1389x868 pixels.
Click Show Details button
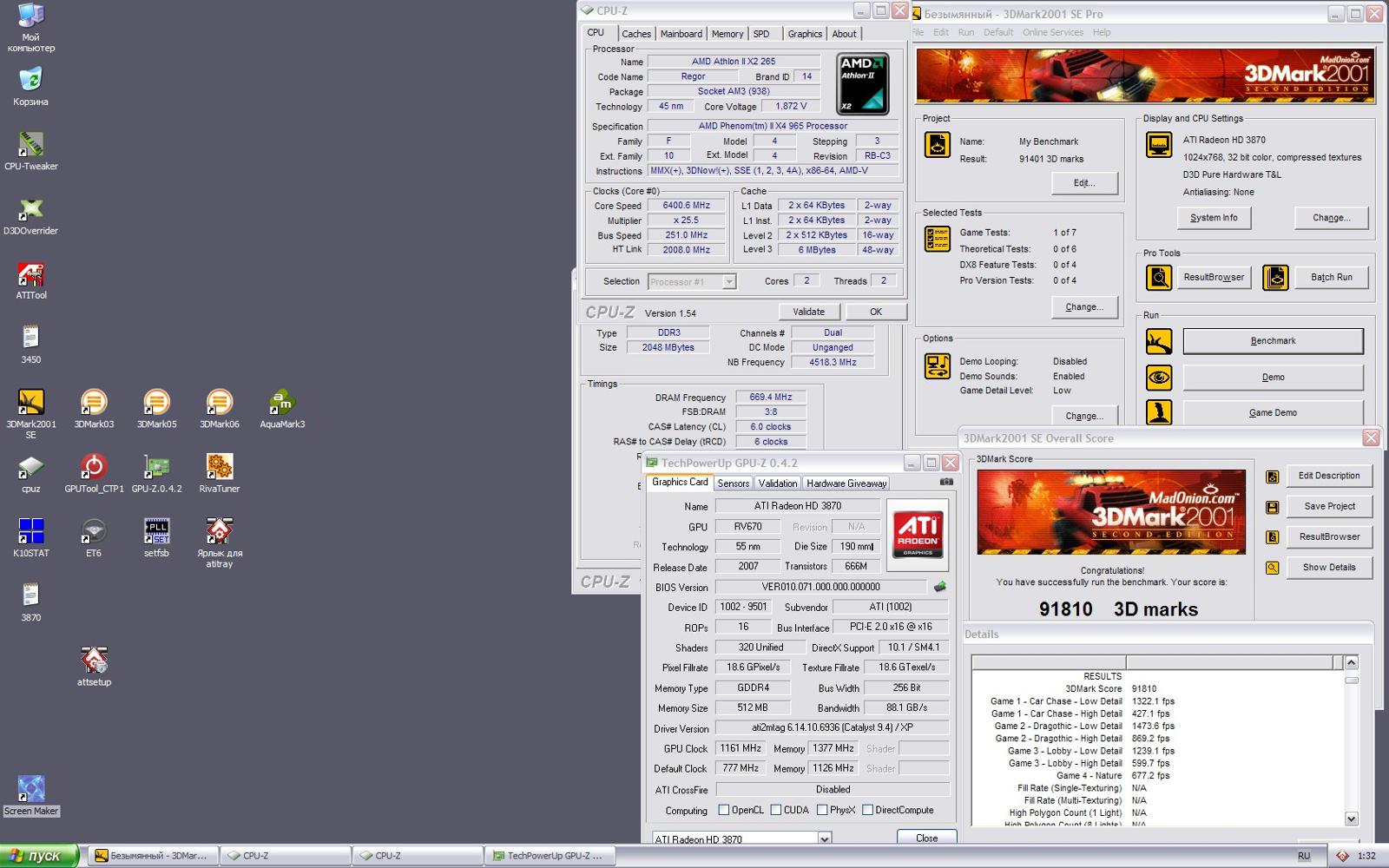pyautogui.click(x=1329, y=567)
